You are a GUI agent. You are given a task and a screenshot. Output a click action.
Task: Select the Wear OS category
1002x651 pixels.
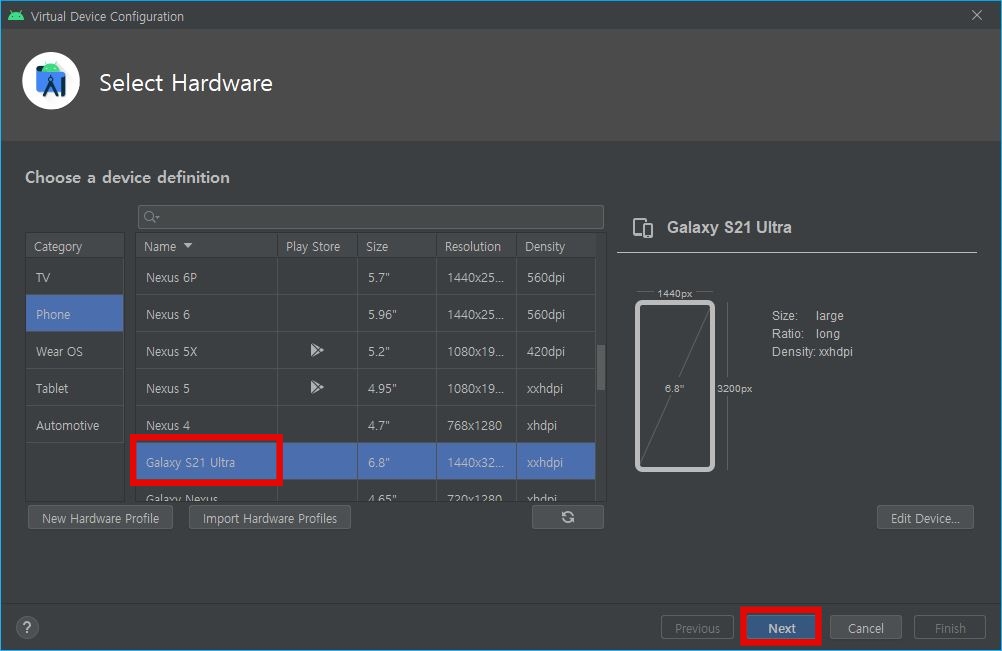(75, 351)
